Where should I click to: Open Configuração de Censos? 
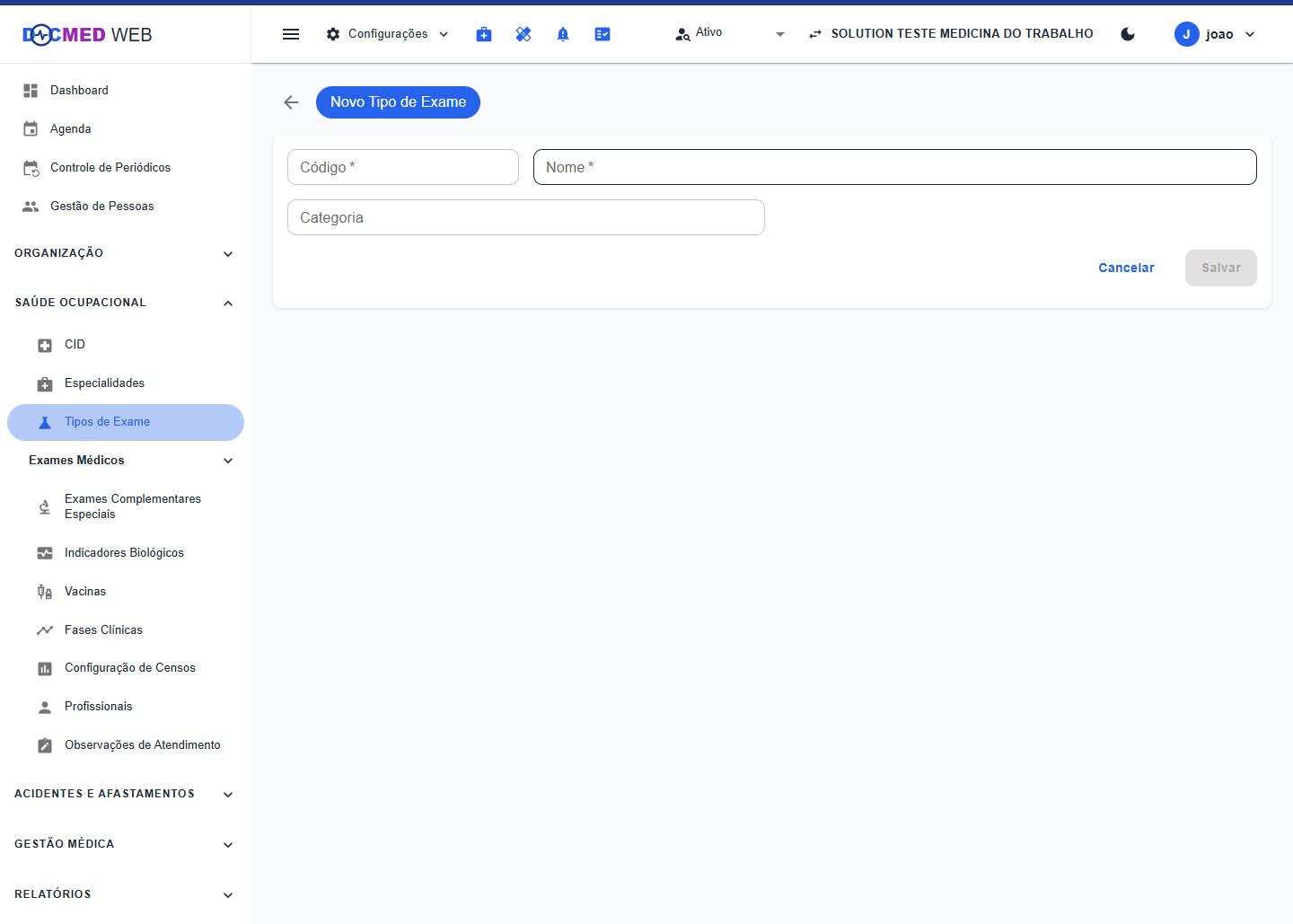126,668
